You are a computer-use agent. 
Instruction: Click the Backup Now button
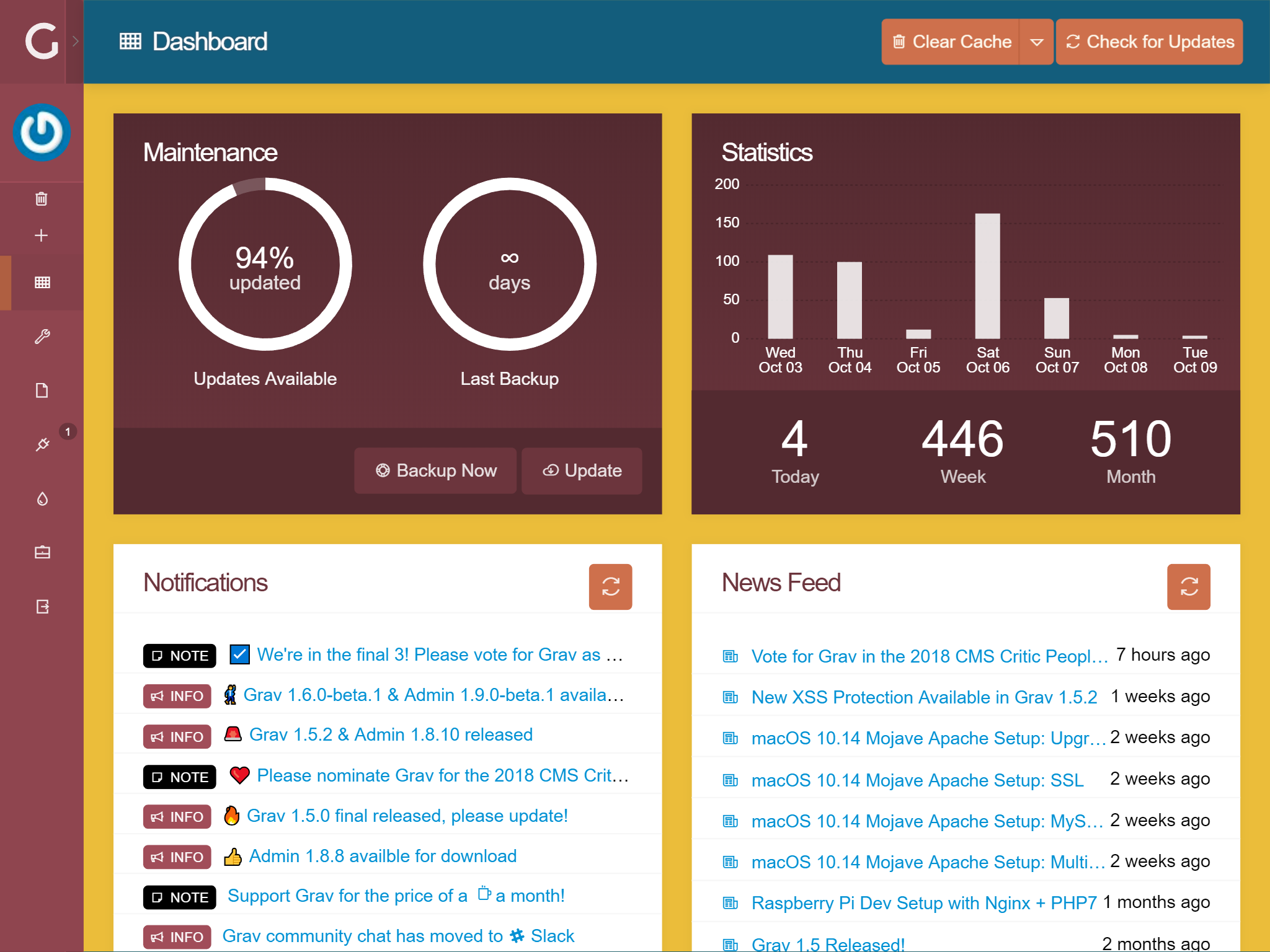(435, 471)
